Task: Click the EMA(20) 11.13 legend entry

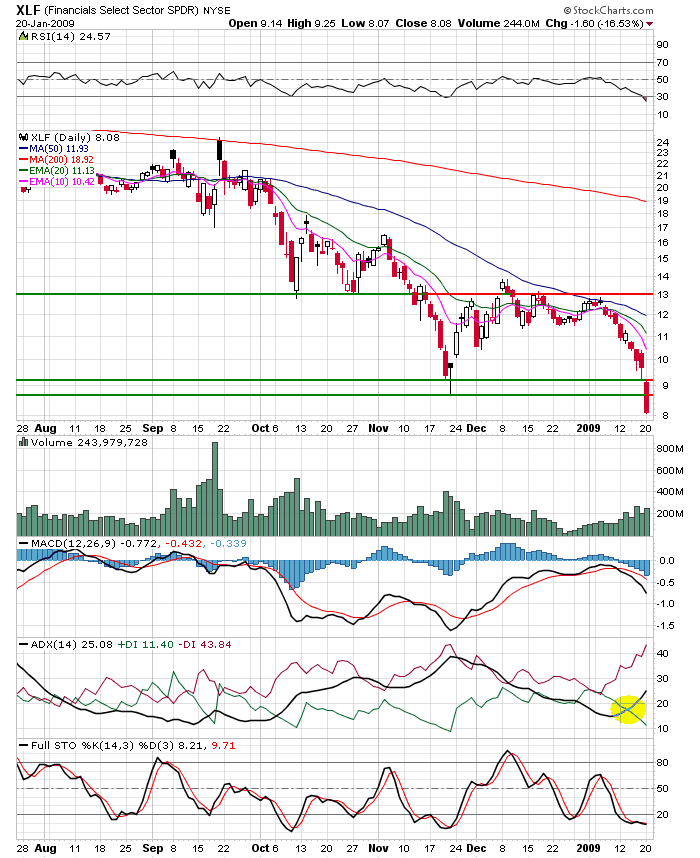Action: [62, 171]
